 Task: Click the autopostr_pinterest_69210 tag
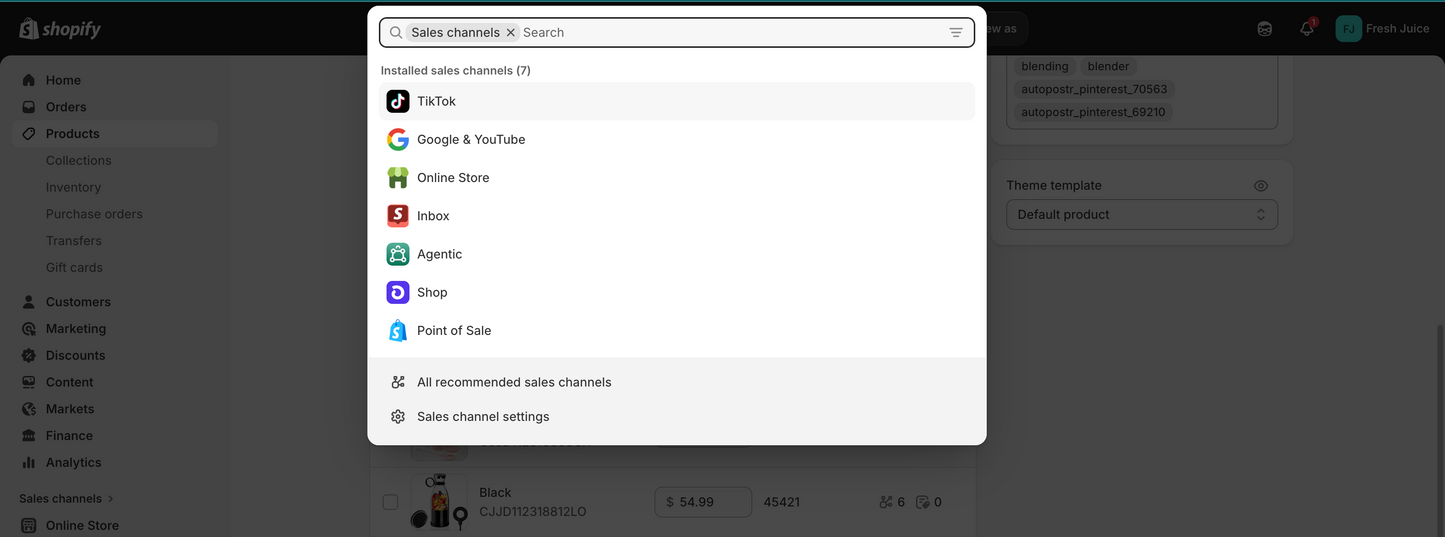click(1093, 112)
